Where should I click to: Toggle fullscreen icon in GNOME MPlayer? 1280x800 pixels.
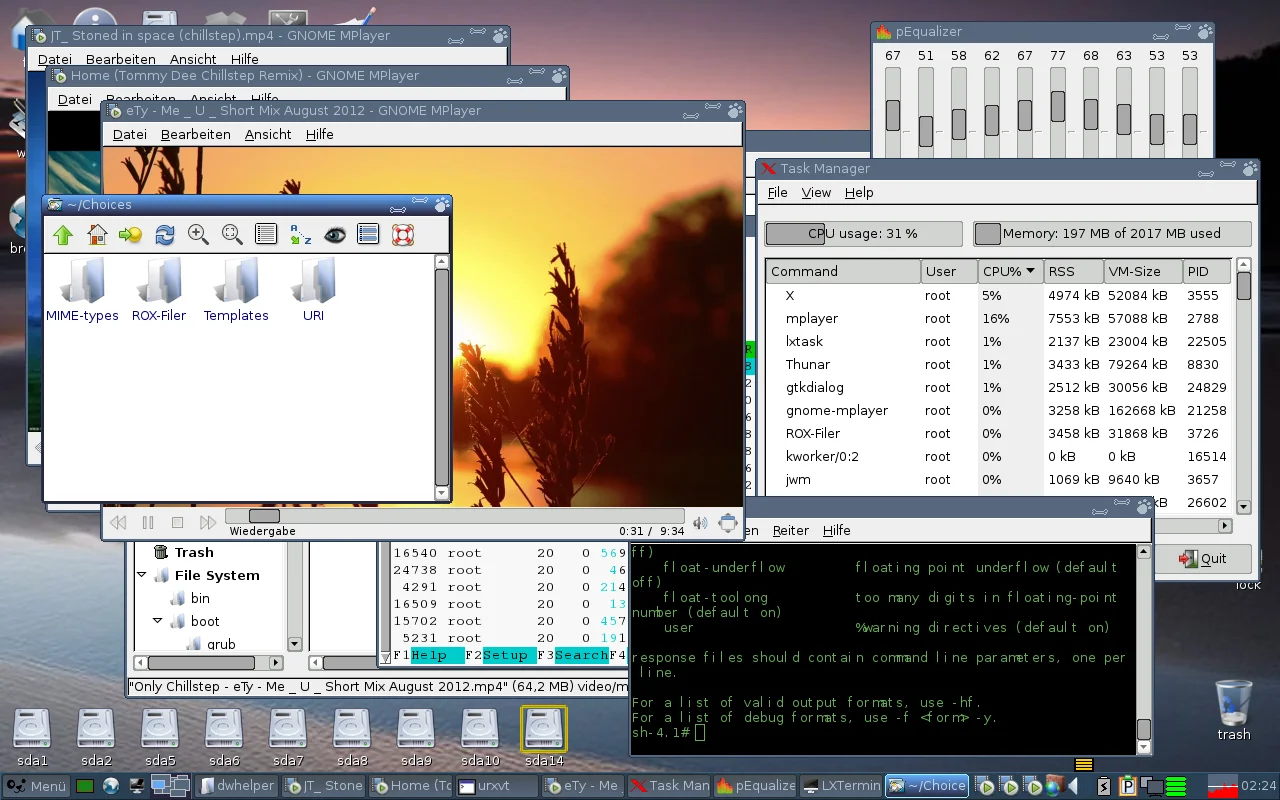tap(728, 522)
